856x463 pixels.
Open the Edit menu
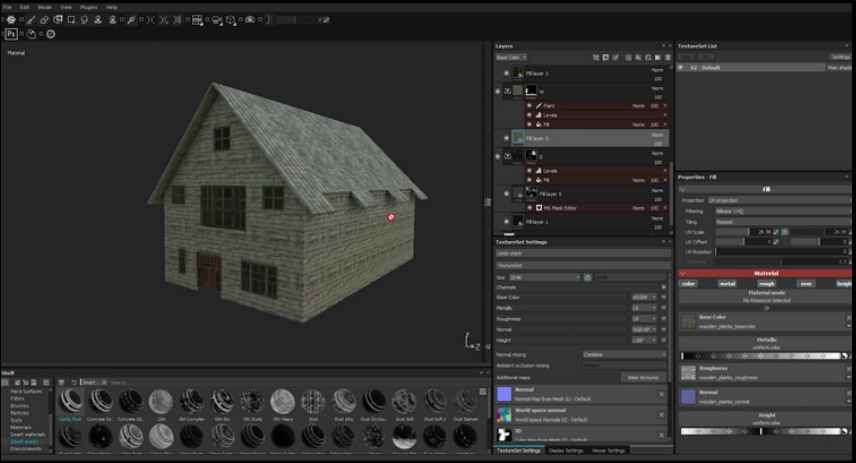click(25, 7)
